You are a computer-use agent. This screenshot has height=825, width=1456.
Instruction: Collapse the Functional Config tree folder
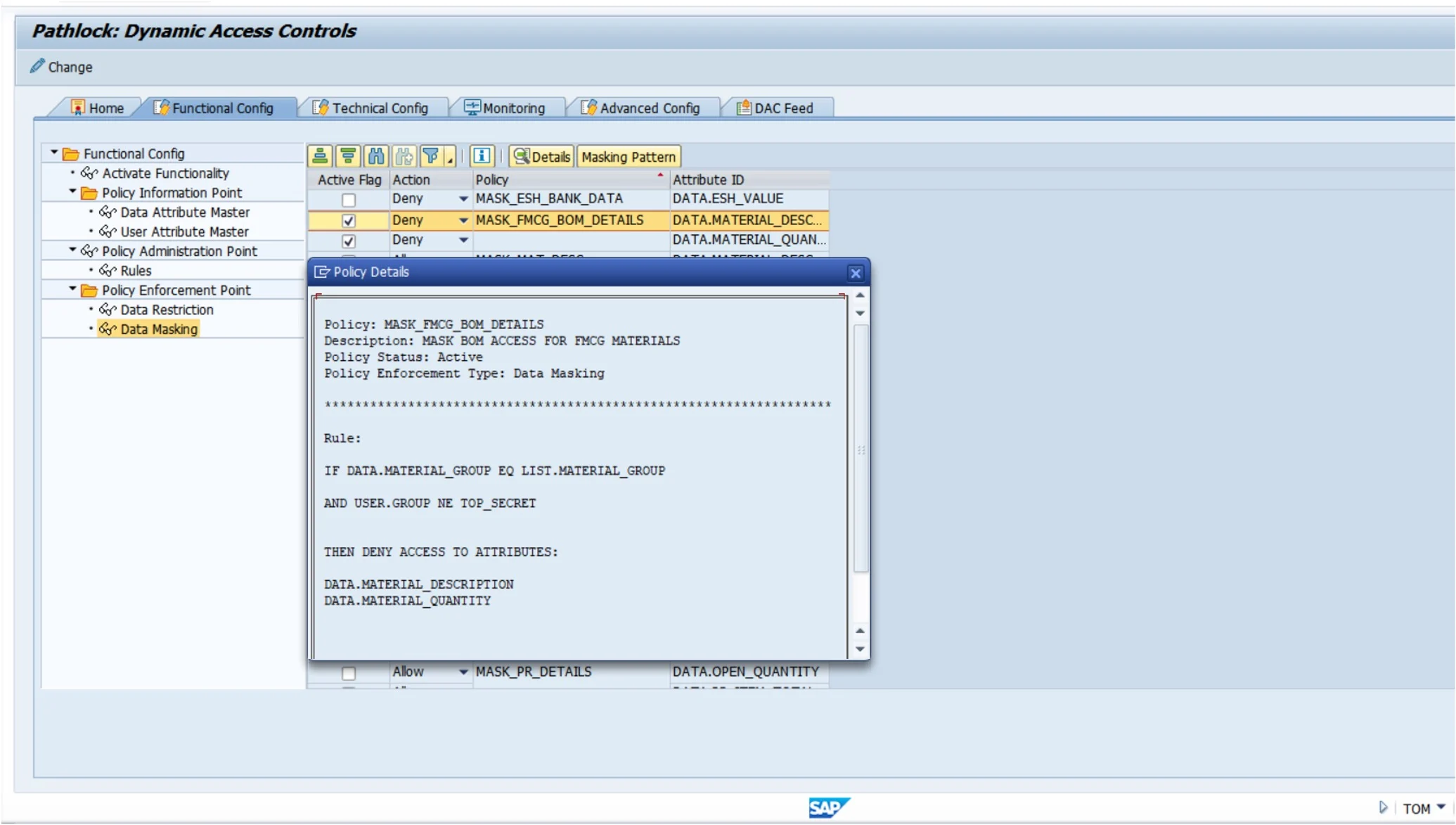(x=54, y=152)
